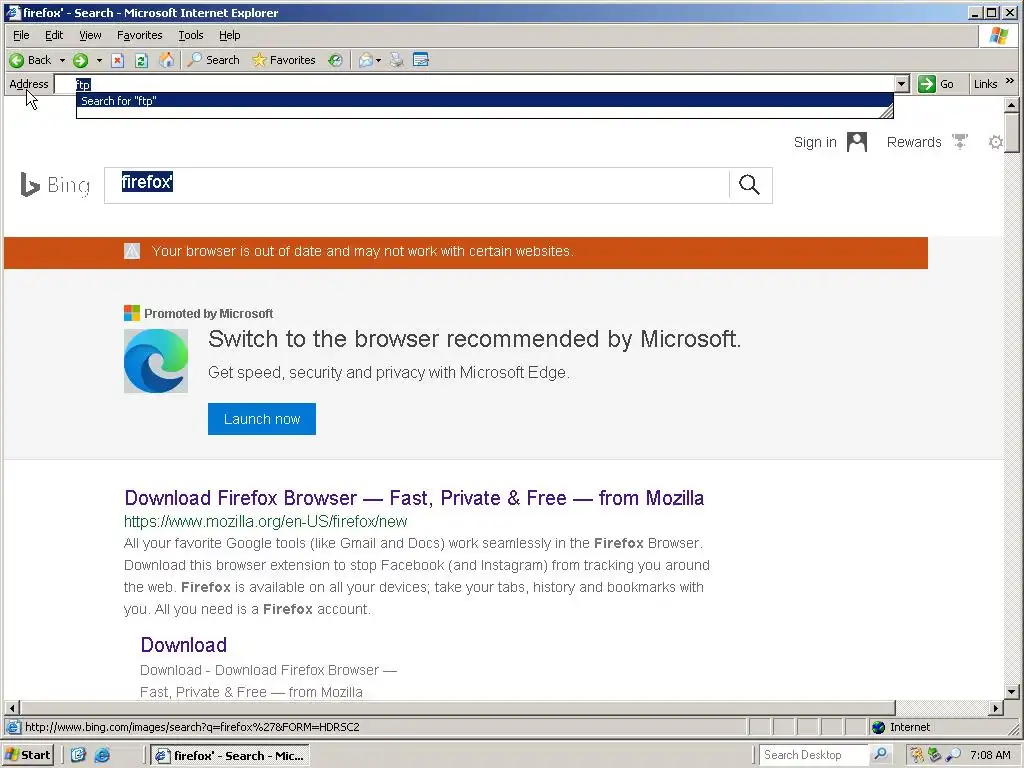Click the vertical scrollbar down arrow
This screenshot has width=1024, height=768.
[x=1012, y=692]
